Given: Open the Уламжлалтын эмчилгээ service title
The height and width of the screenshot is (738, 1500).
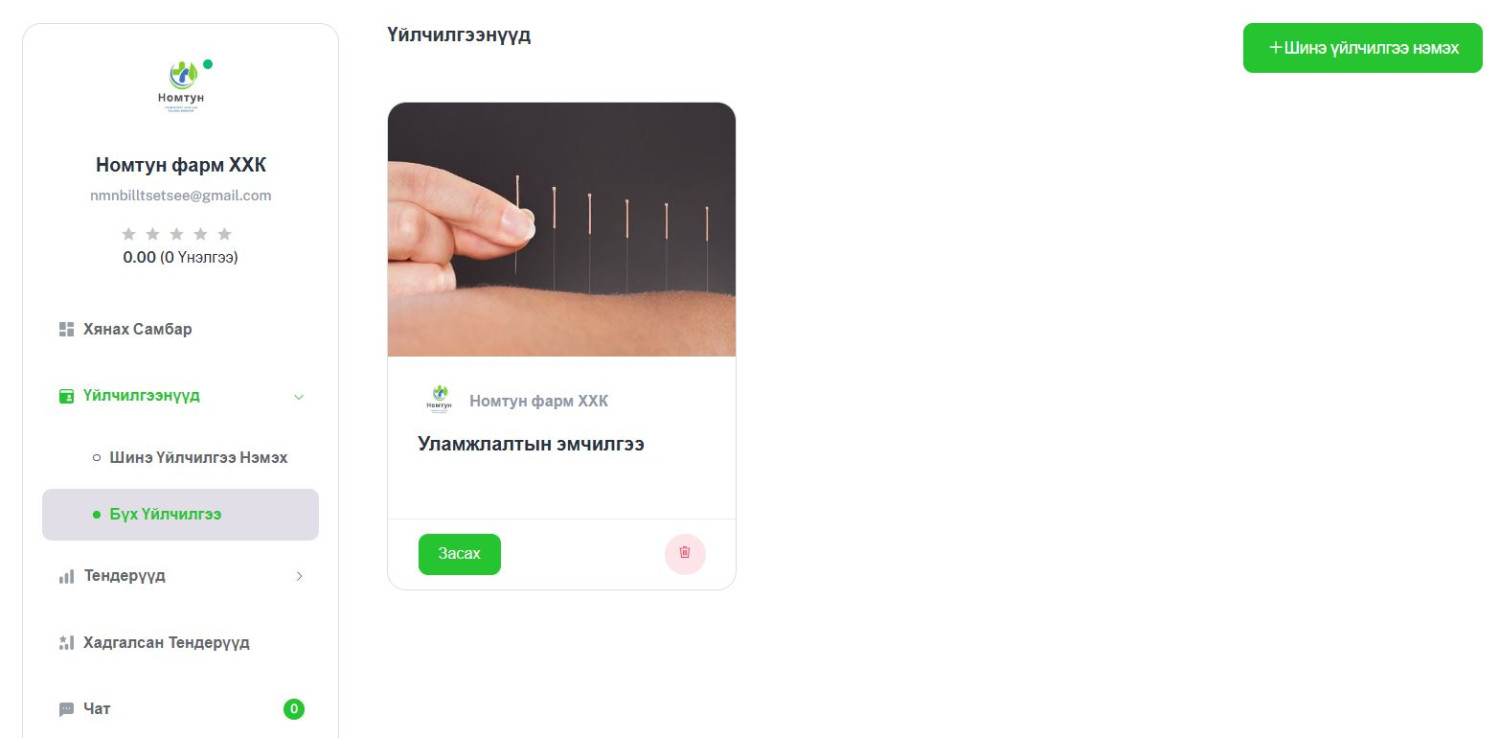Looking at the screenshot, I should pyautogui.click(x=531, y=444).
